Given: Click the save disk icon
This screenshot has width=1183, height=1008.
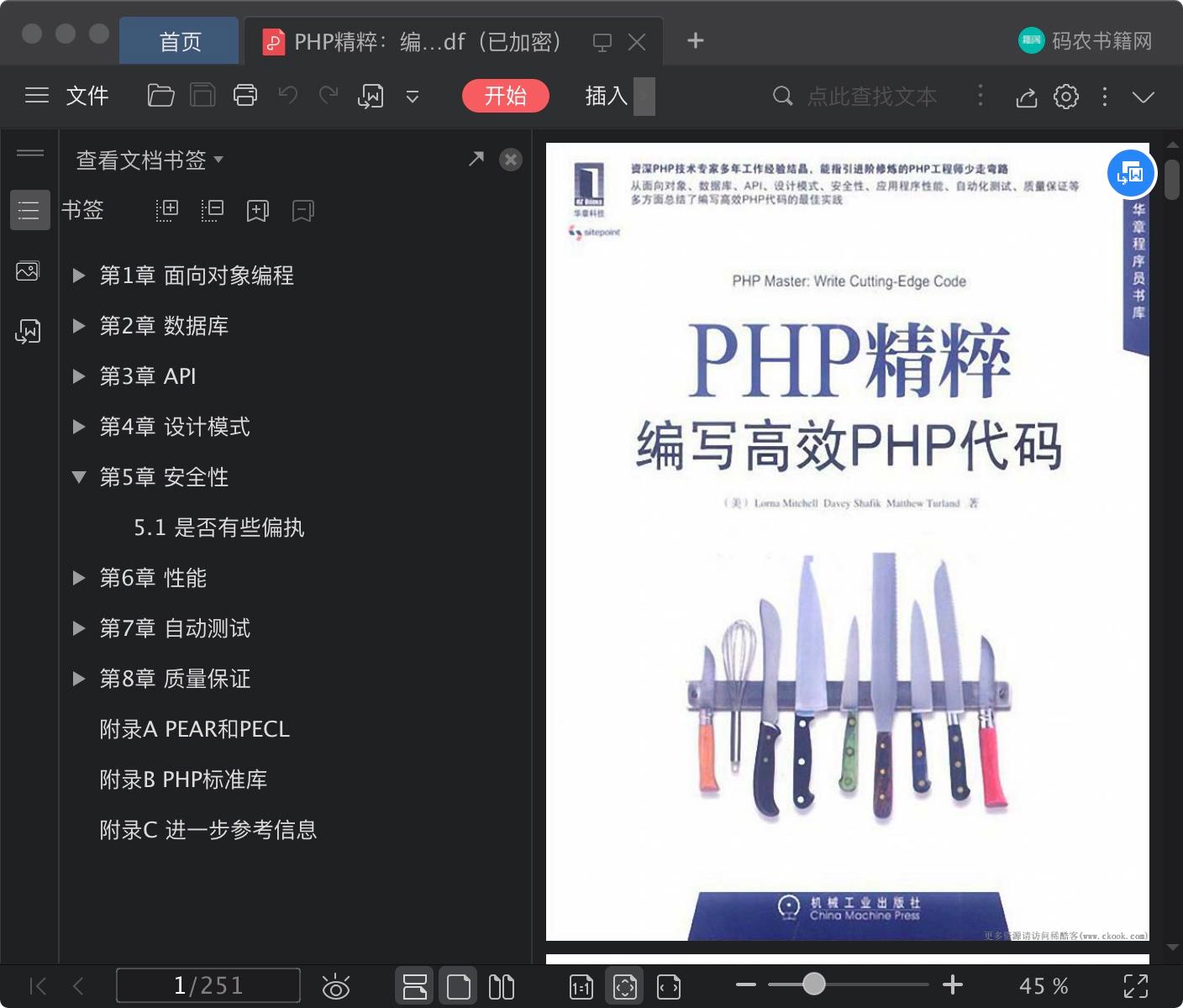Looking at the screenshot, I should point(202,96).
